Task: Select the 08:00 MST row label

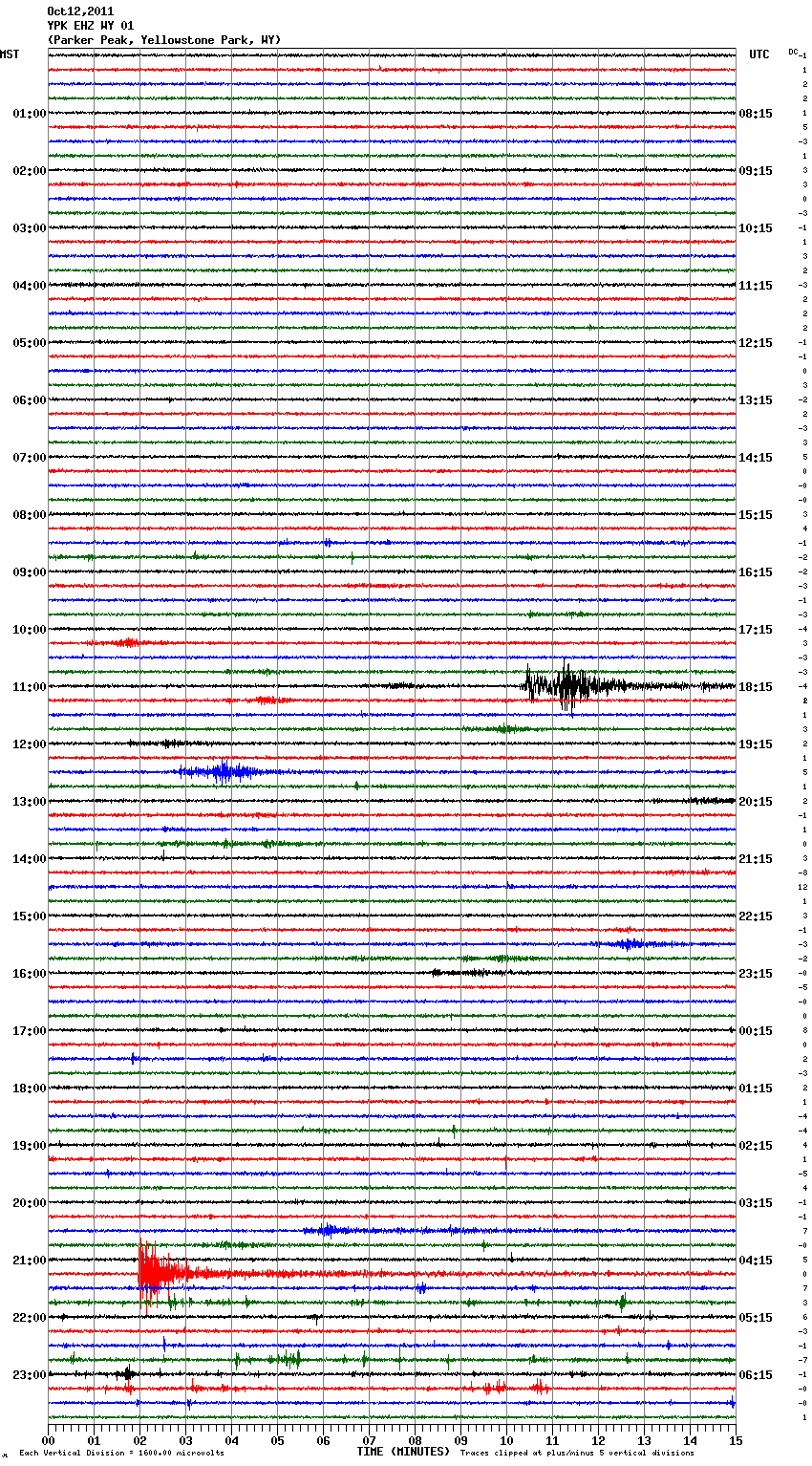Action: [x=29, y=515]
